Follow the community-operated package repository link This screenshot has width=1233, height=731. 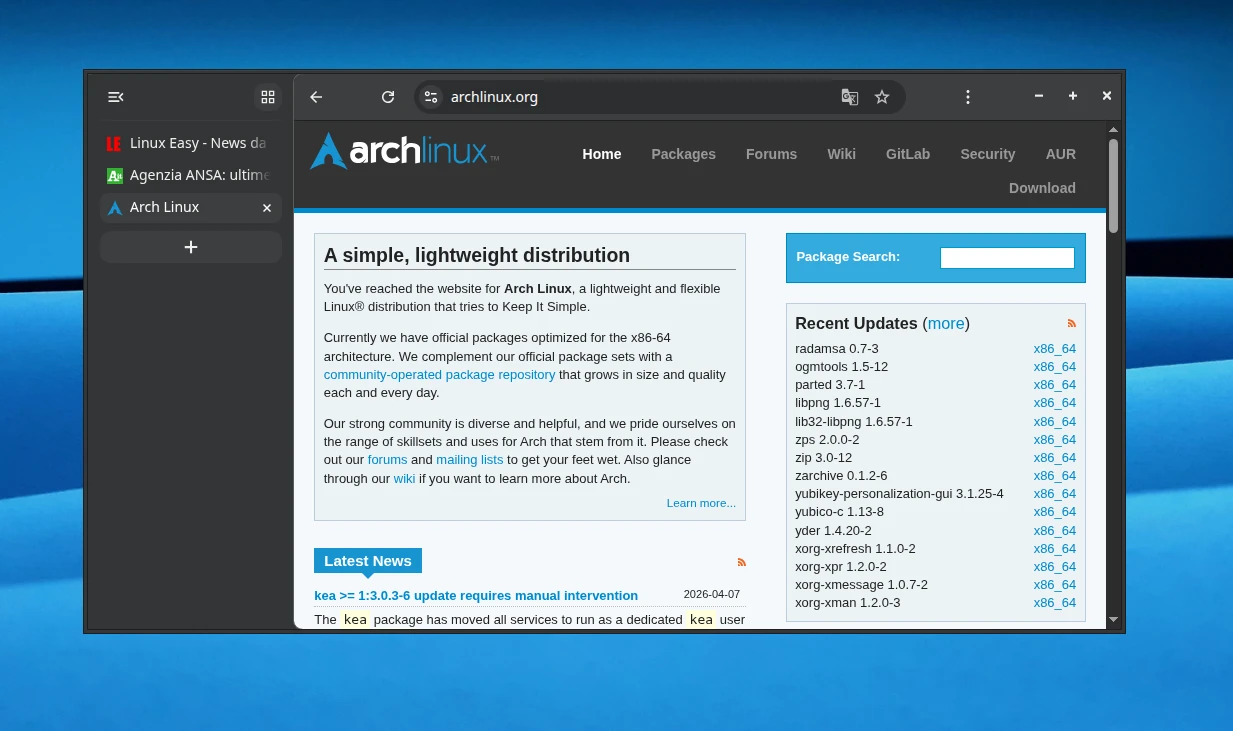[x=439, y=375]
